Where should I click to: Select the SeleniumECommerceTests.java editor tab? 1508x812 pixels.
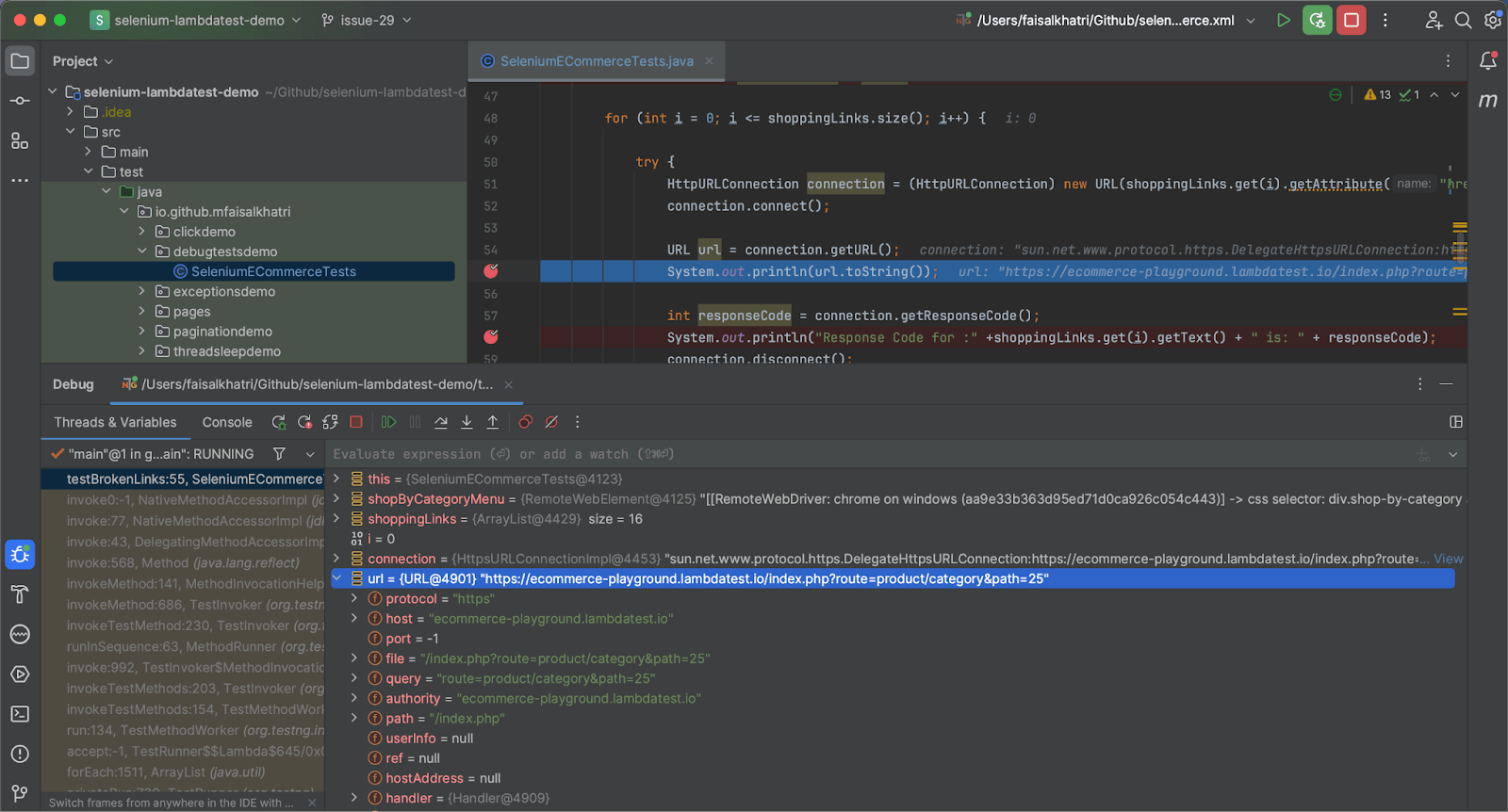point(596,61)
